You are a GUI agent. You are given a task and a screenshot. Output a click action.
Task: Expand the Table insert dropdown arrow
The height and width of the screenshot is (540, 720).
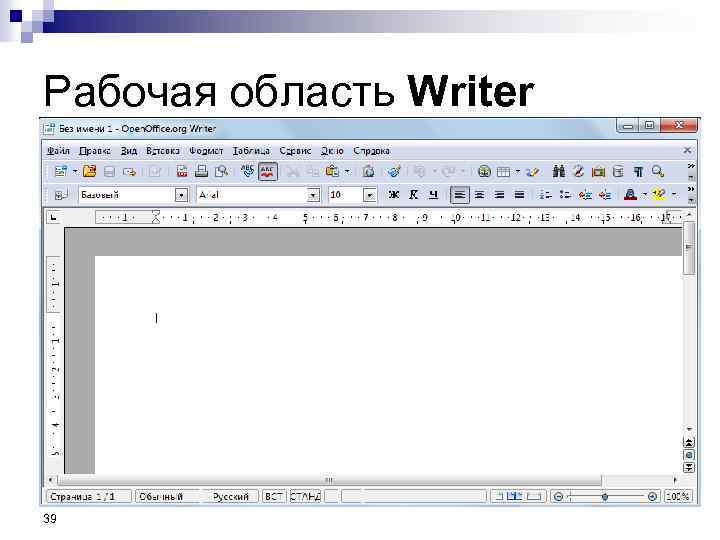[x=518, y=172]
